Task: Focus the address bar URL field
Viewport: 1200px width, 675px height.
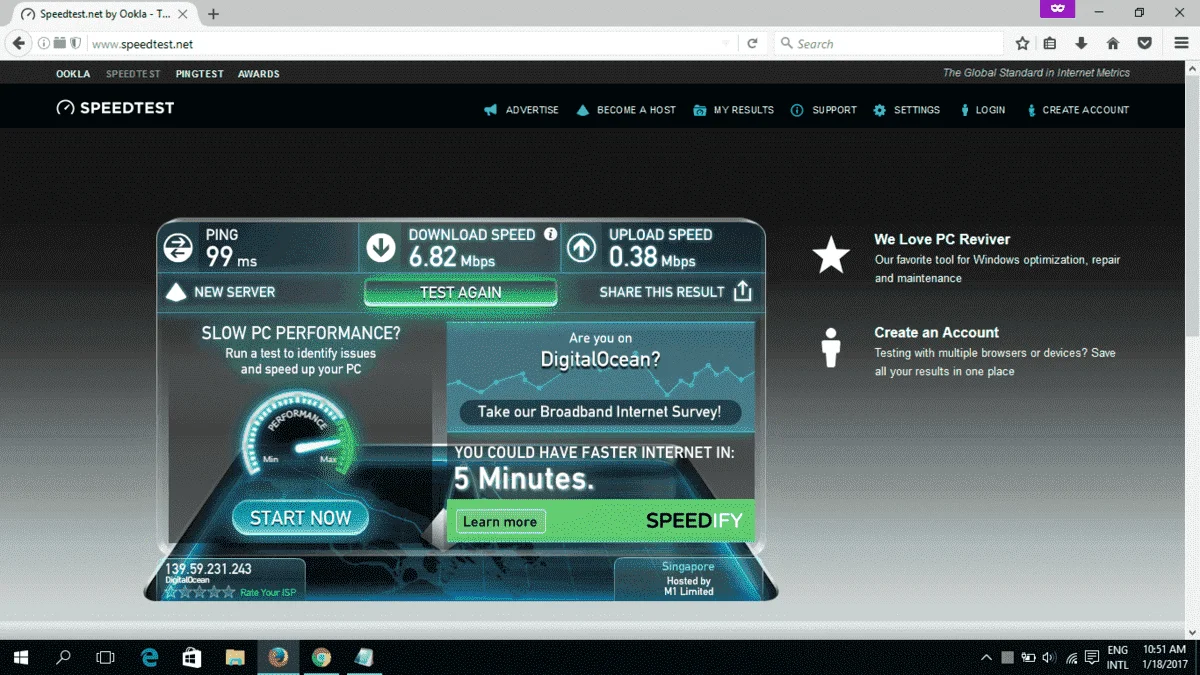Action: coord(405,44)
